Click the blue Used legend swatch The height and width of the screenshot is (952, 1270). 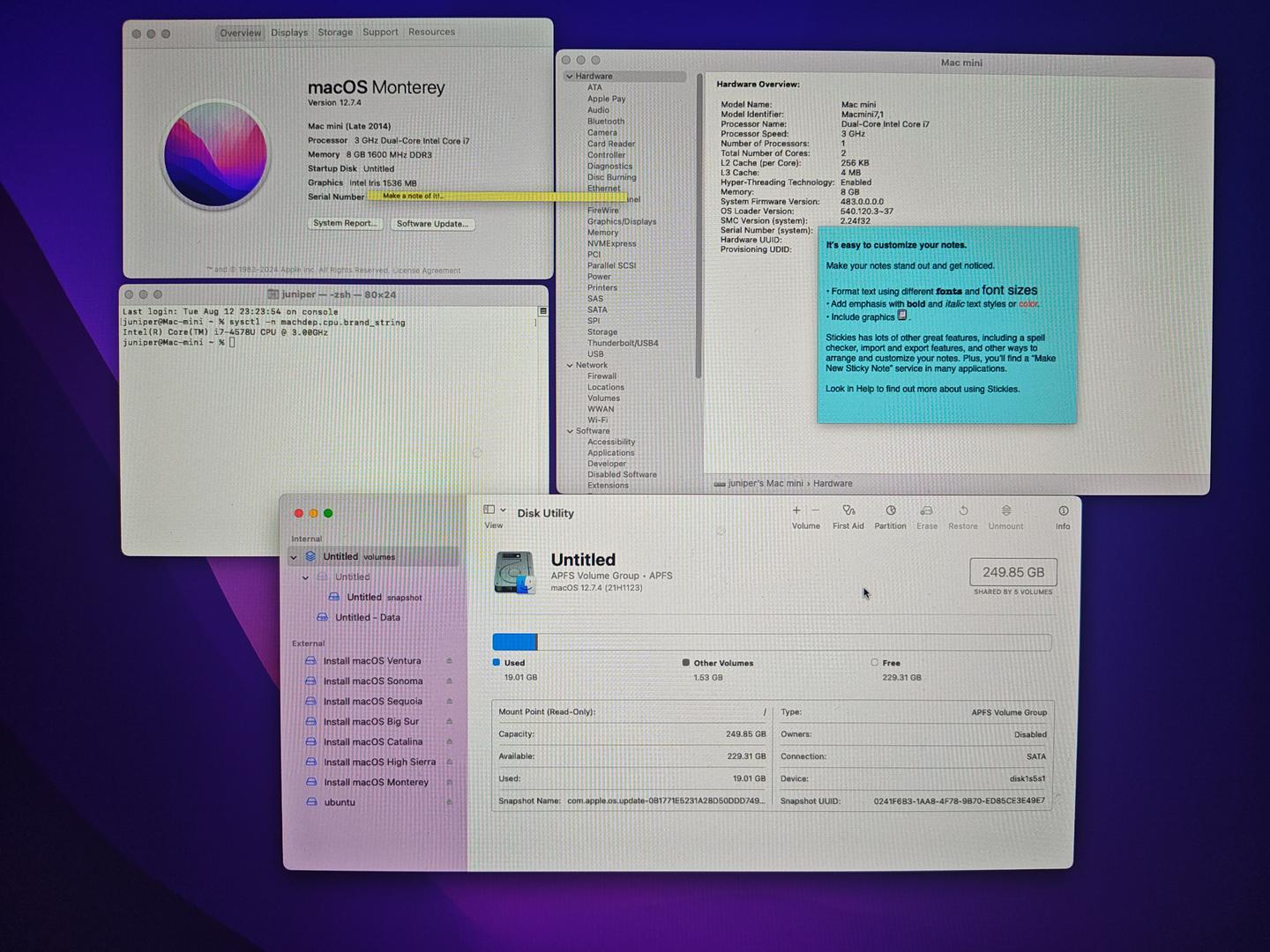(497, 663)
